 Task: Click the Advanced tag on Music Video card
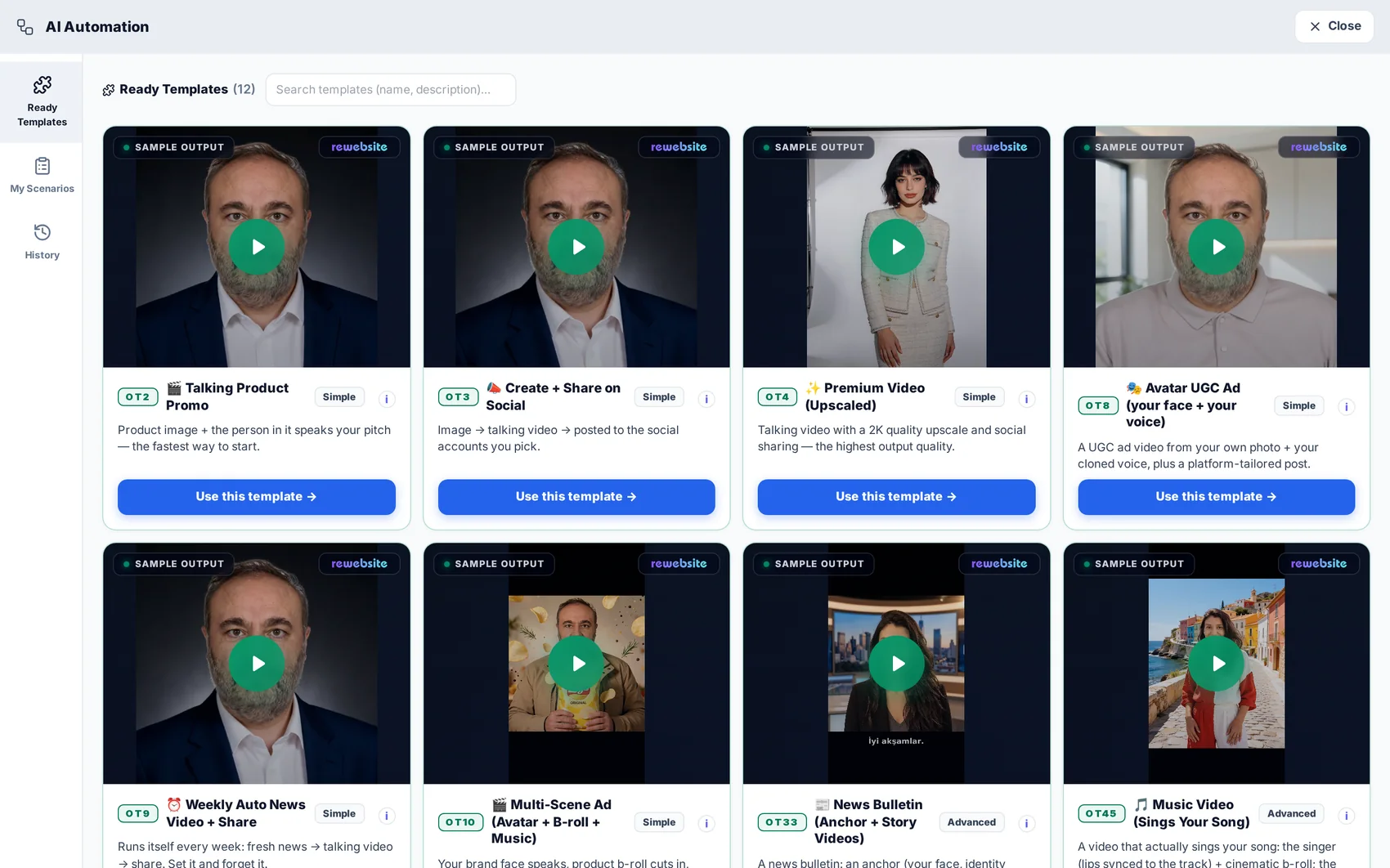click(1292, 814)
